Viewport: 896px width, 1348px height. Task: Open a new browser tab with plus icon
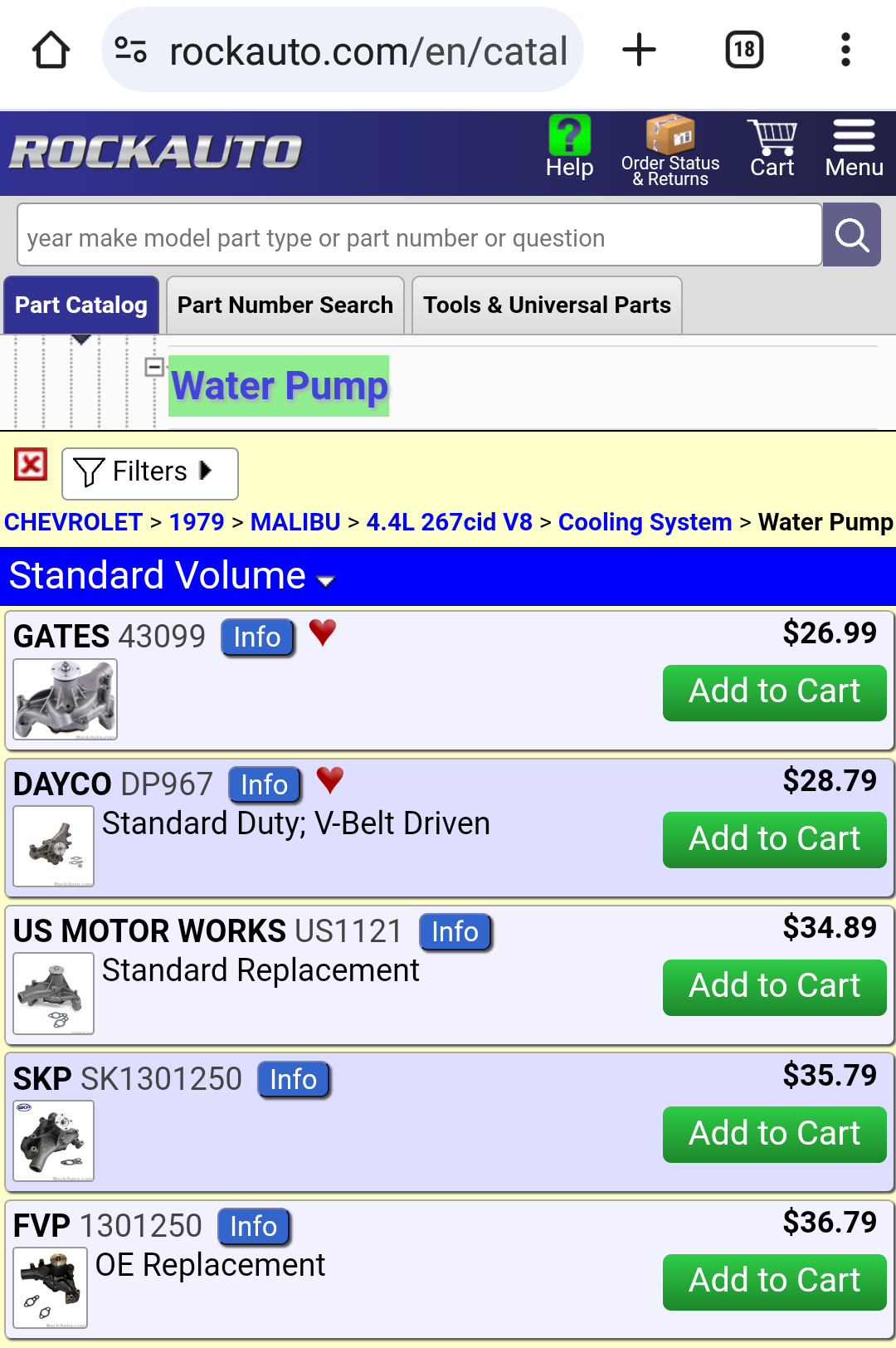click(x=639, y=50)
